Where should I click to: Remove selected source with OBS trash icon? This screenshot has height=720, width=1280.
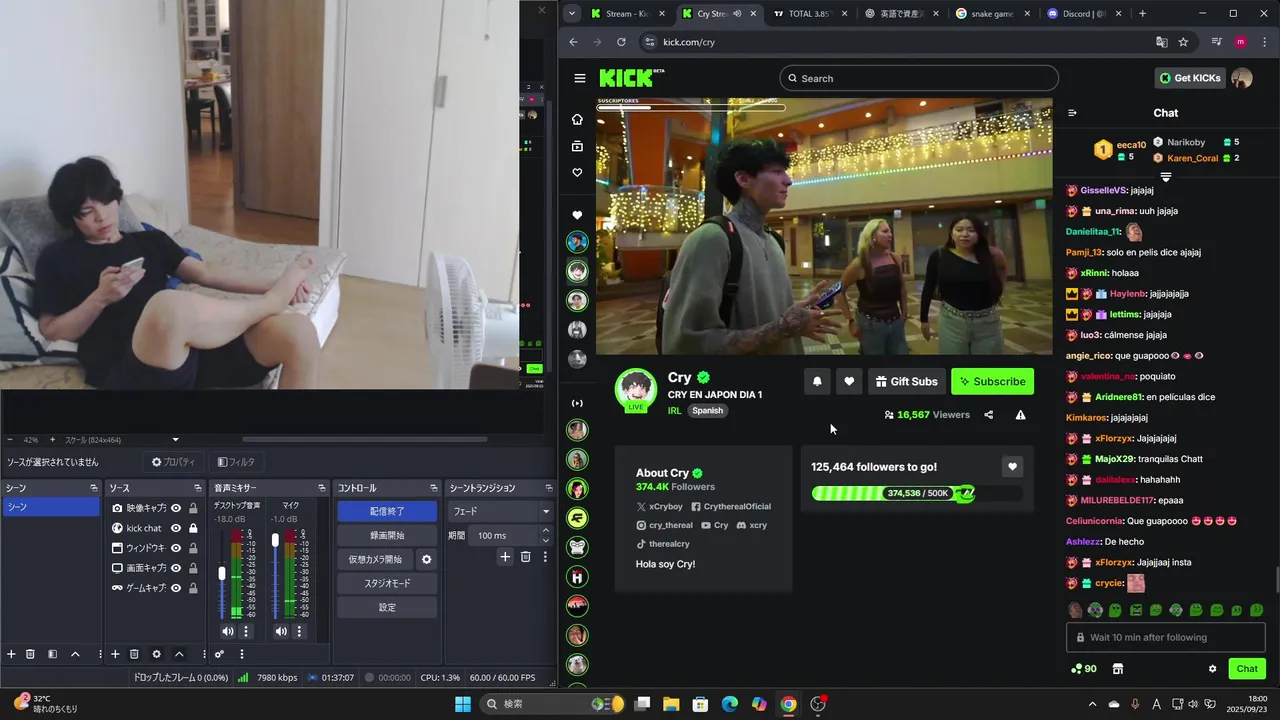134,654
